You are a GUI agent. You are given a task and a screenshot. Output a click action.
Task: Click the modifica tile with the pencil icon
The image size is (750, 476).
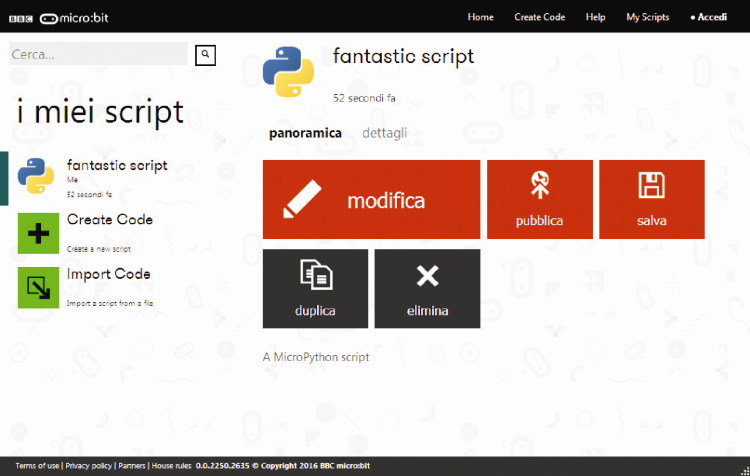pos(371,199)
